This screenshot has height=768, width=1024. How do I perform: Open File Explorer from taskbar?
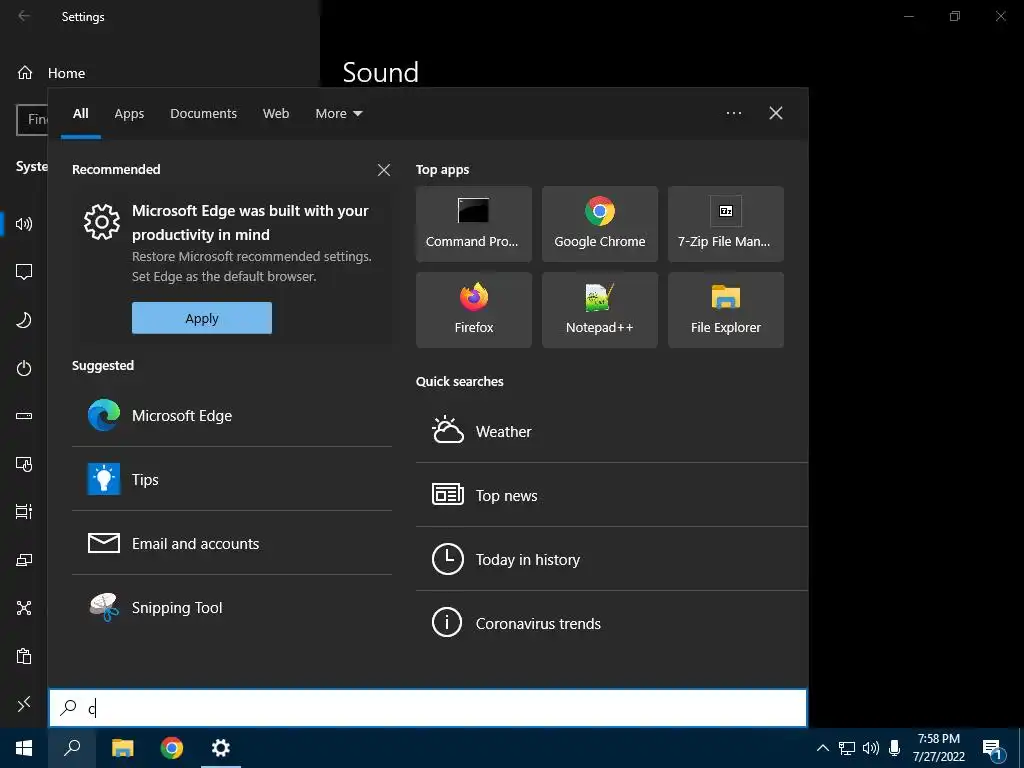click(122, 748)
